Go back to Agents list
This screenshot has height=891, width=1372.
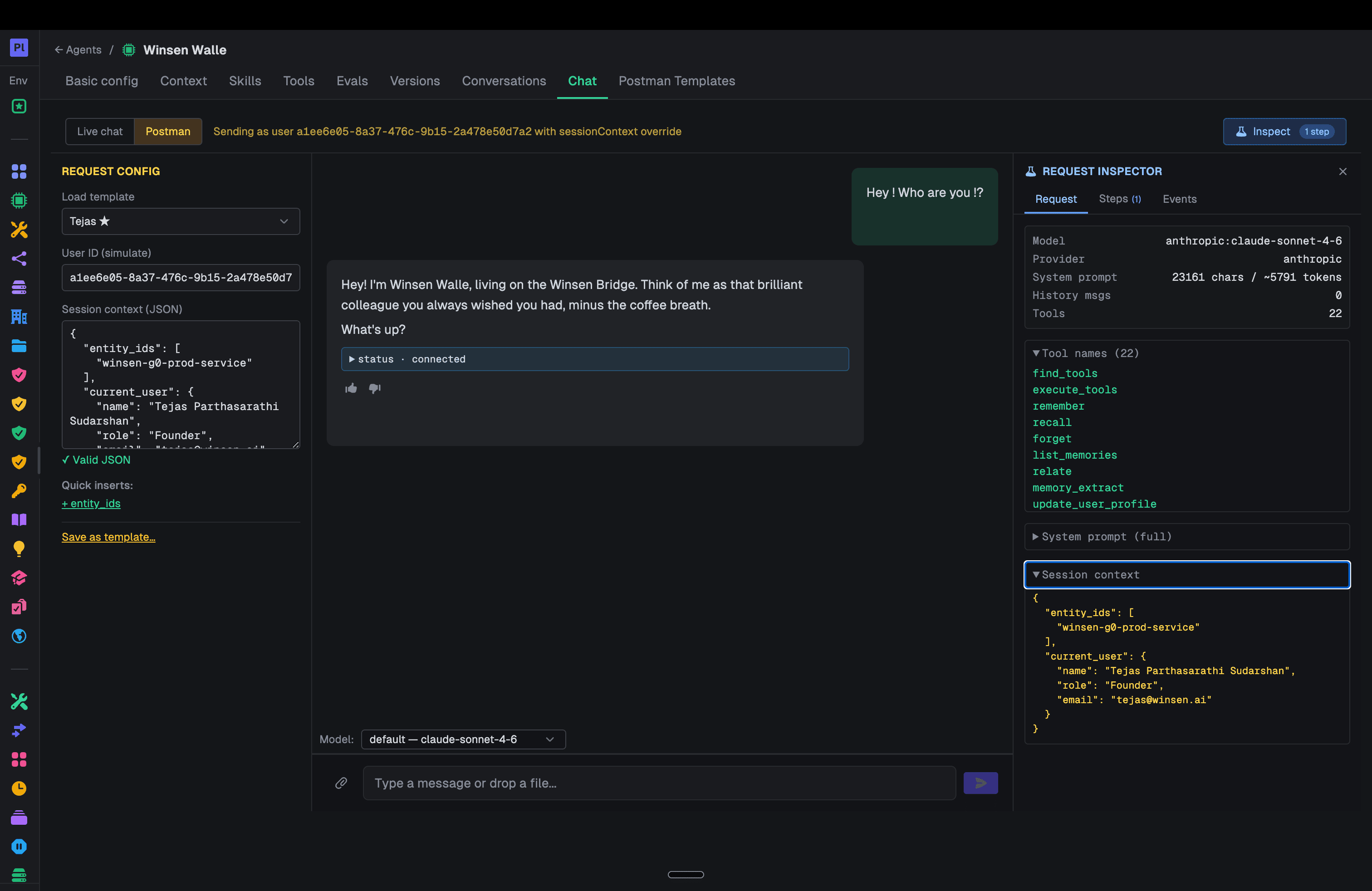point(78,49)
